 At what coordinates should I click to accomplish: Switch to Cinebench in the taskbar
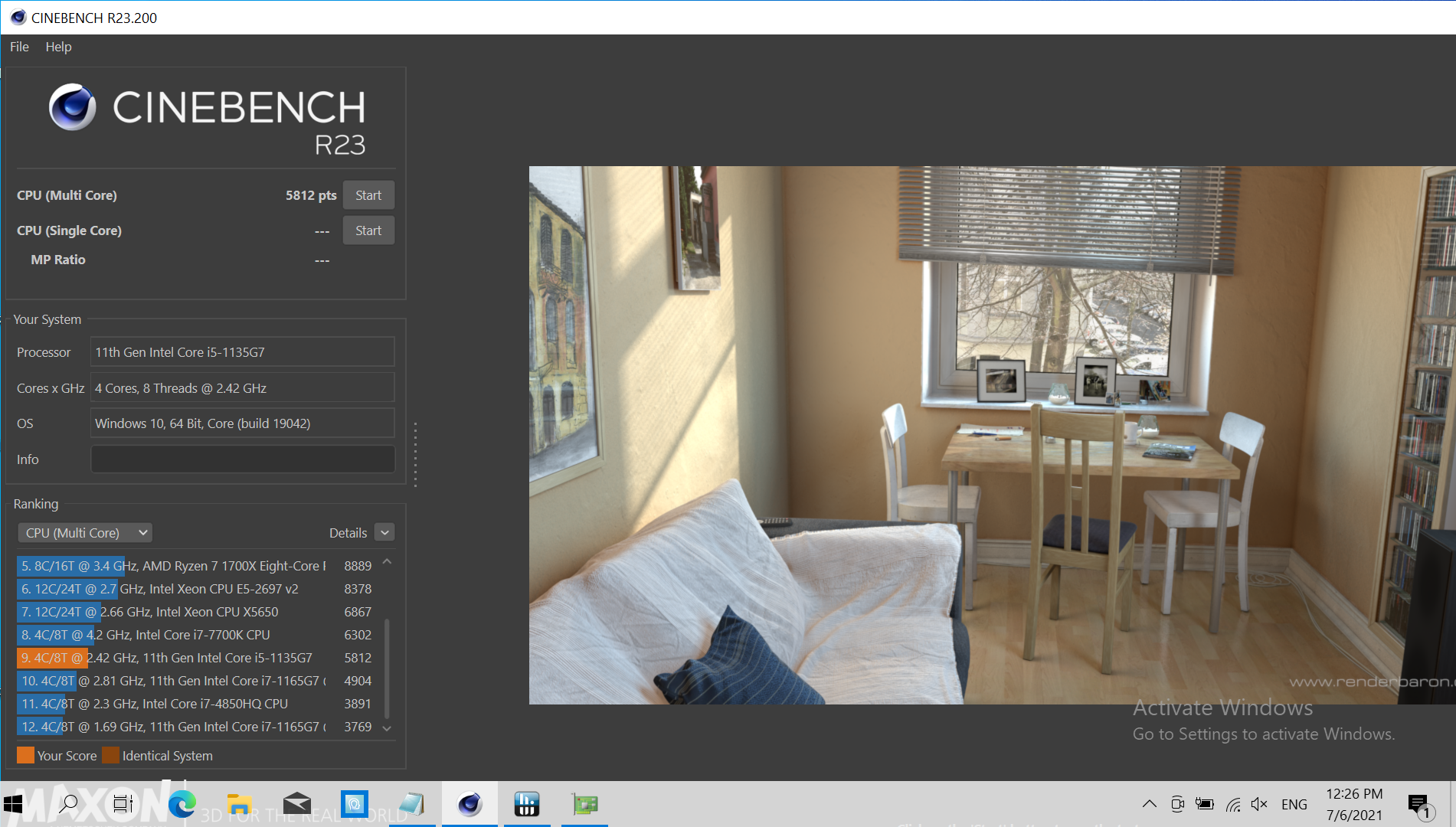point(470,804)
